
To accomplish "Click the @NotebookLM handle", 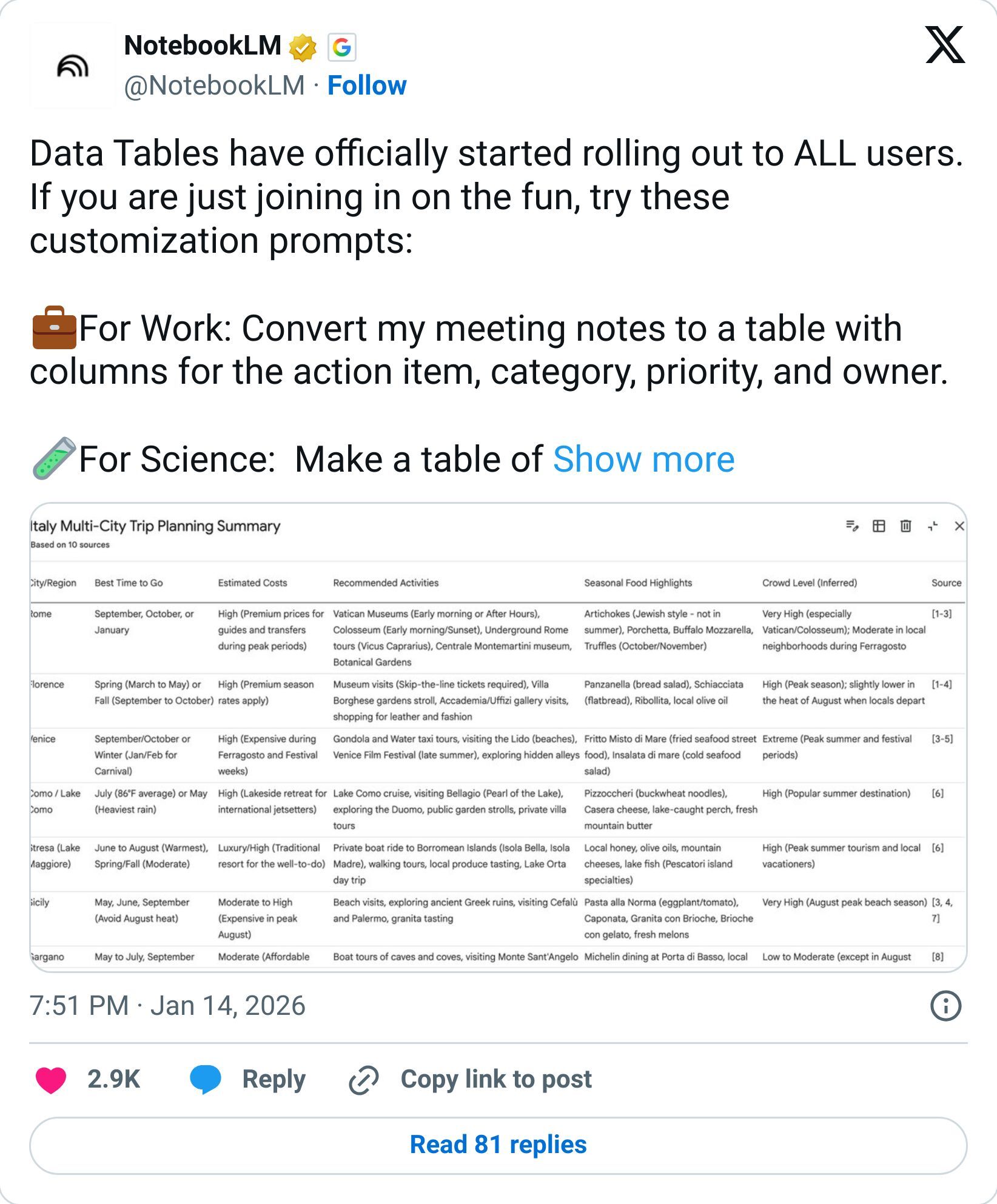I will tap(215, 85).
